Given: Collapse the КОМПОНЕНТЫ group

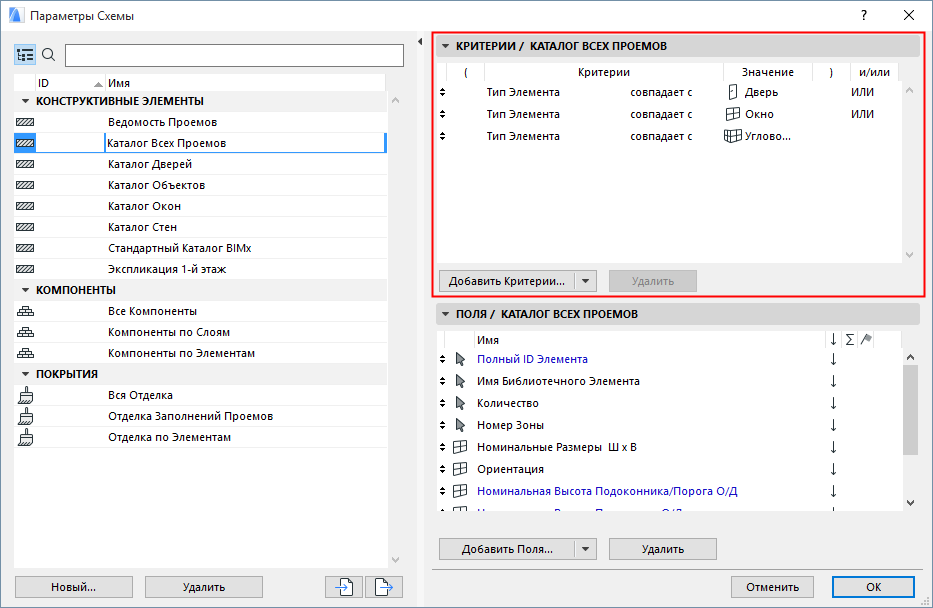Looking at the screenshot, I should tap(25, 290).
